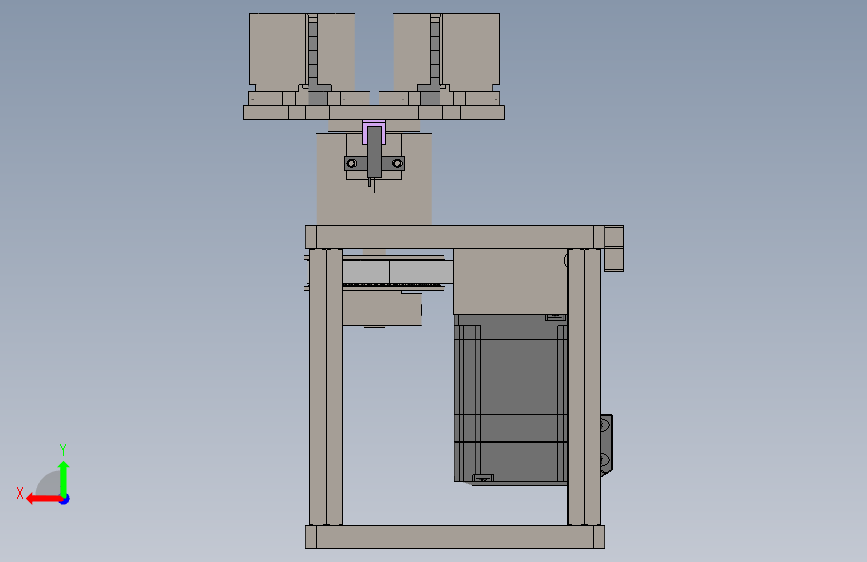This screenshot has width=867, height=562.
Task: Select the light gray conveyor rail inside frame
Action: tap(398, 272)
